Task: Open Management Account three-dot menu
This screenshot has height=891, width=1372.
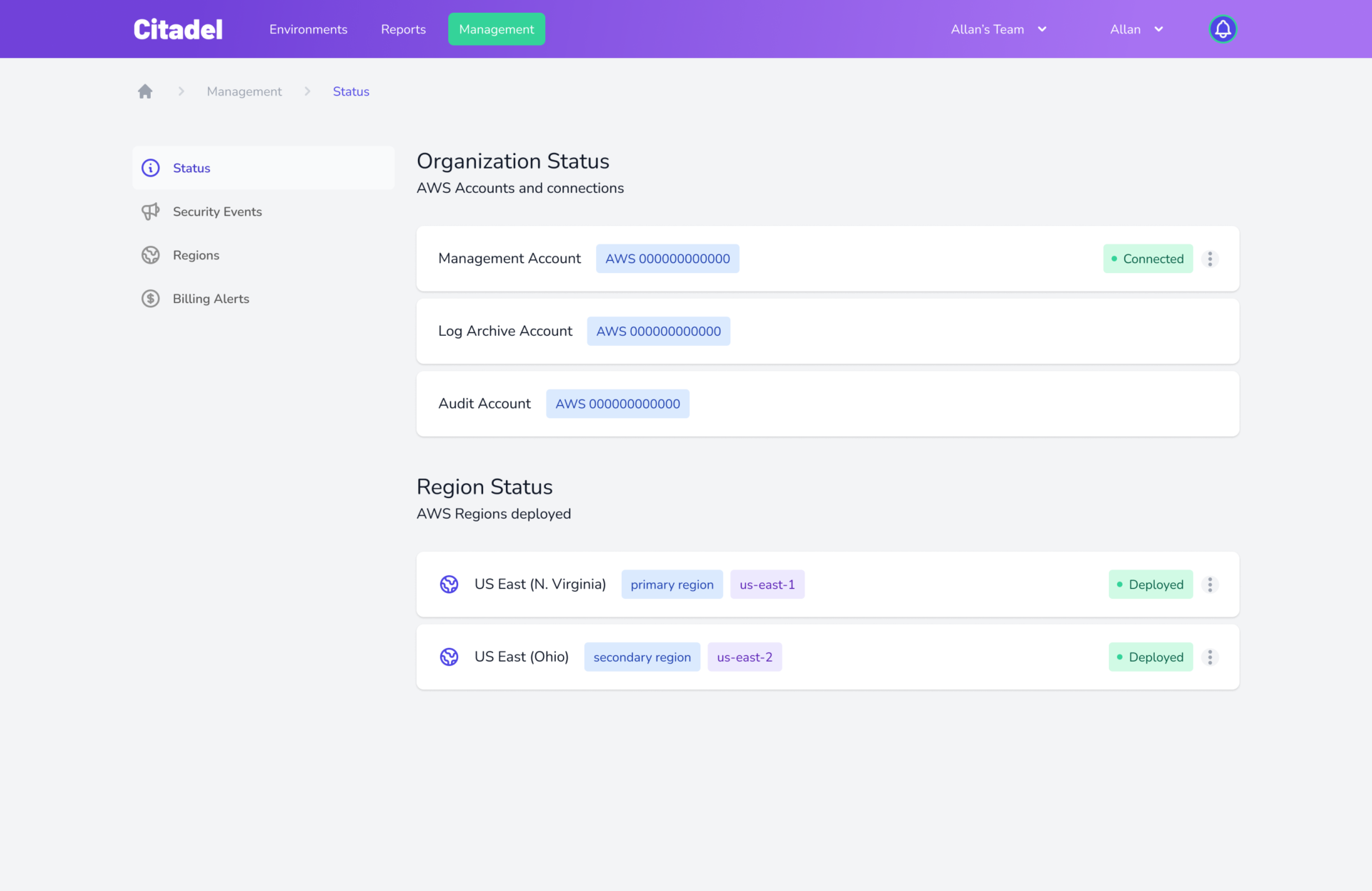Action: (1210, 259)
